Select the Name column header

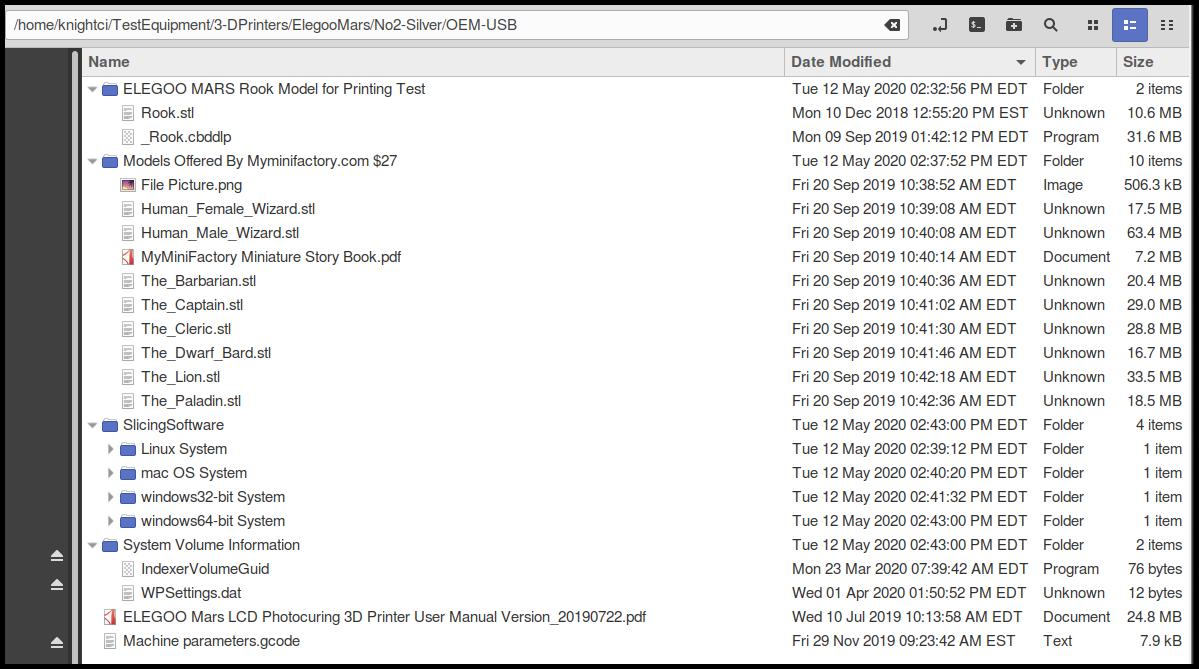[x=107, y=61]
